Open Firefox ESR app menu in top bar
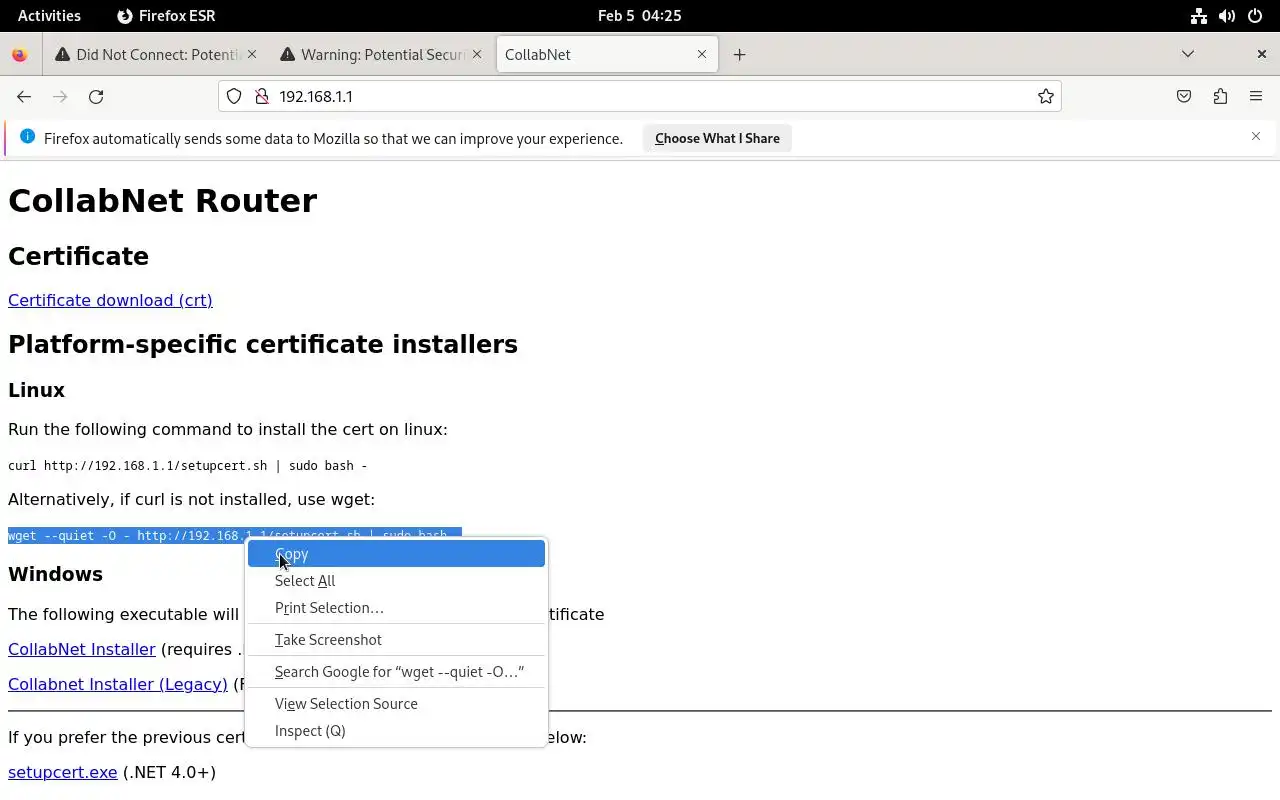1280x800 pixels. [166, 16]
